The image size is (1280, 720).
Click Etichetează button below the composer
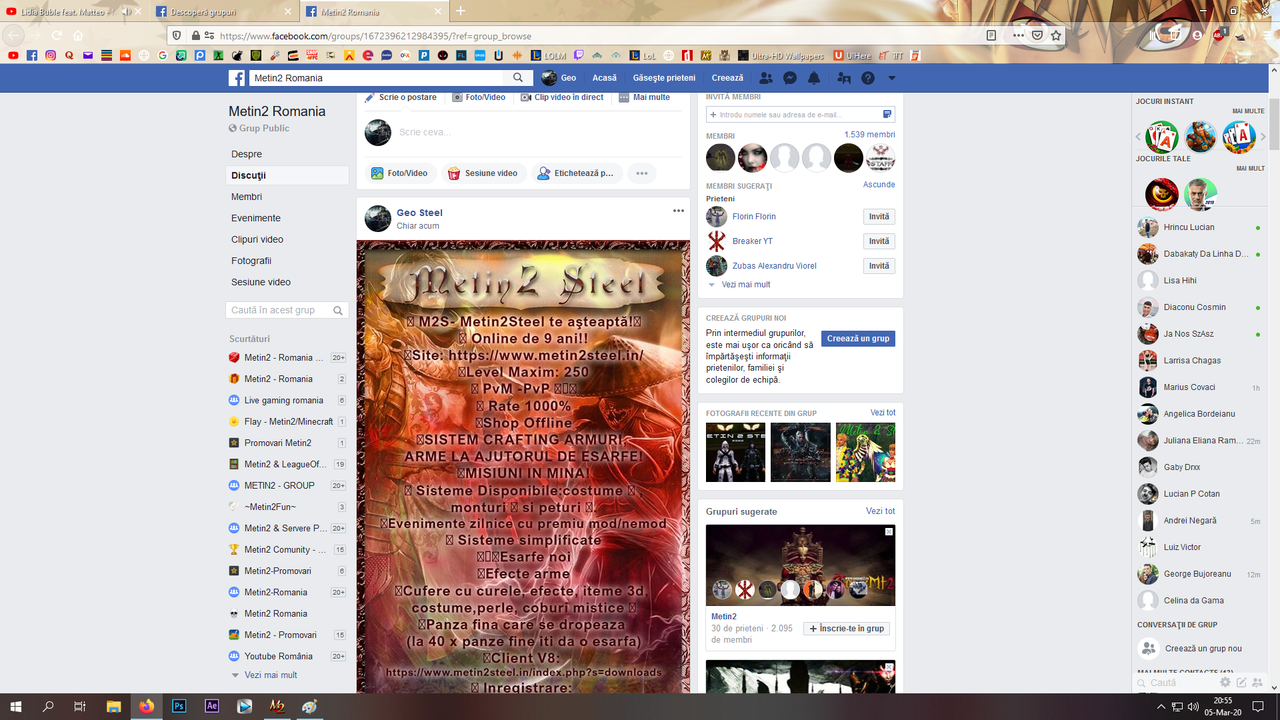click(x=577, y=173)
